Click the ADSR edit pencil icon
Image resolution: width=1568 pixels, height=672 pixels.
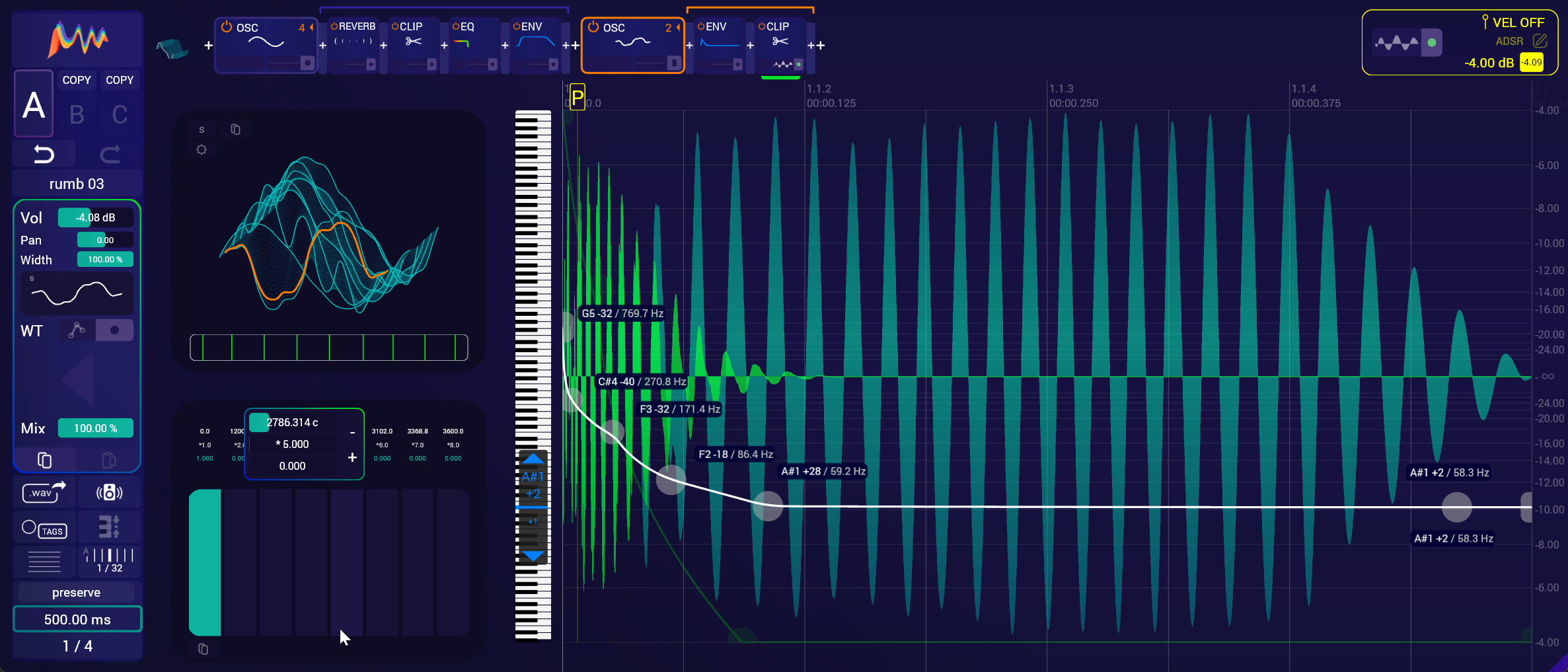coord(1540,41)
